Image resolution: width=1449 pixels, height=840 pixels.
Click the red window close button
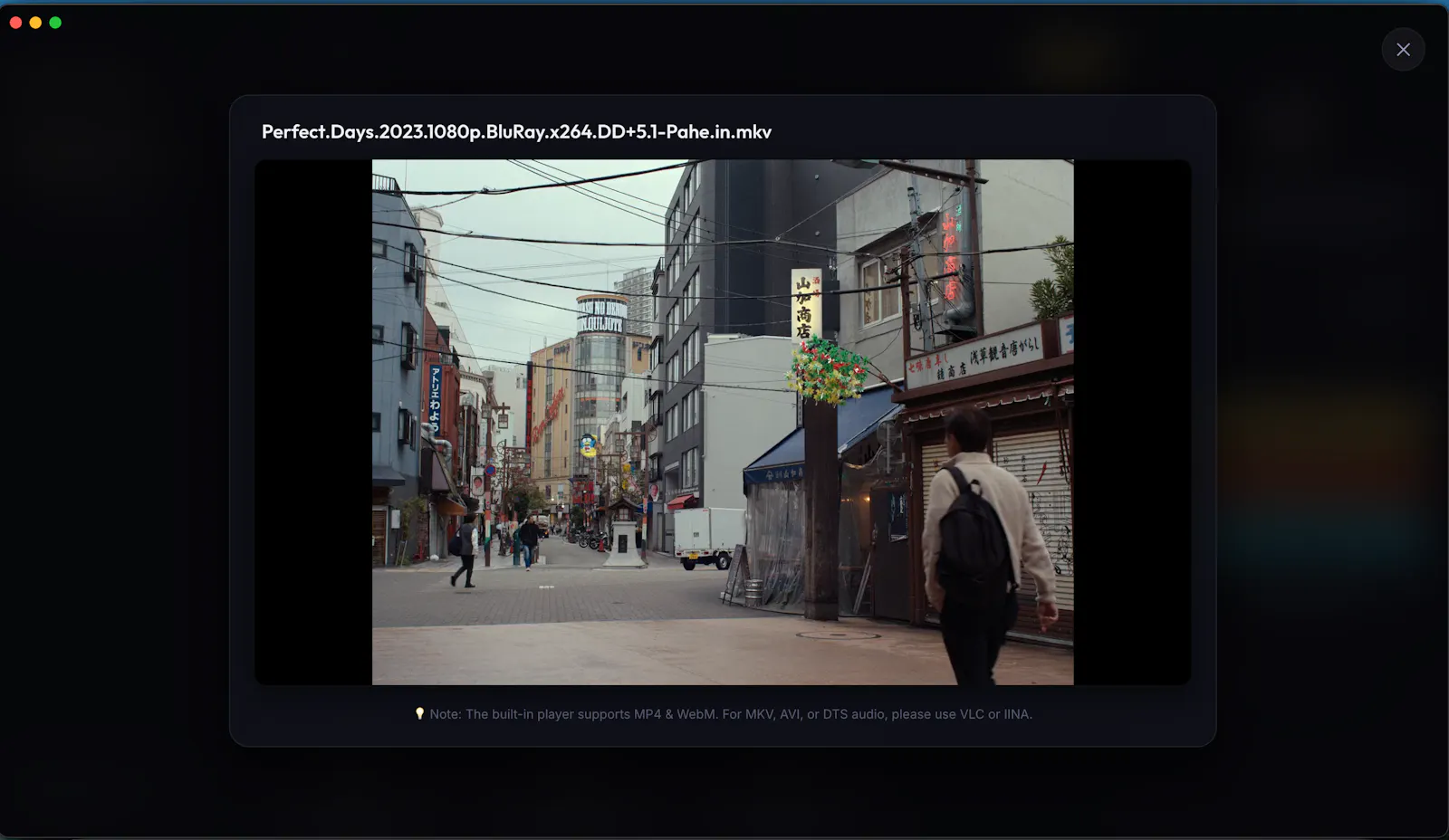(x=15, y=23)
